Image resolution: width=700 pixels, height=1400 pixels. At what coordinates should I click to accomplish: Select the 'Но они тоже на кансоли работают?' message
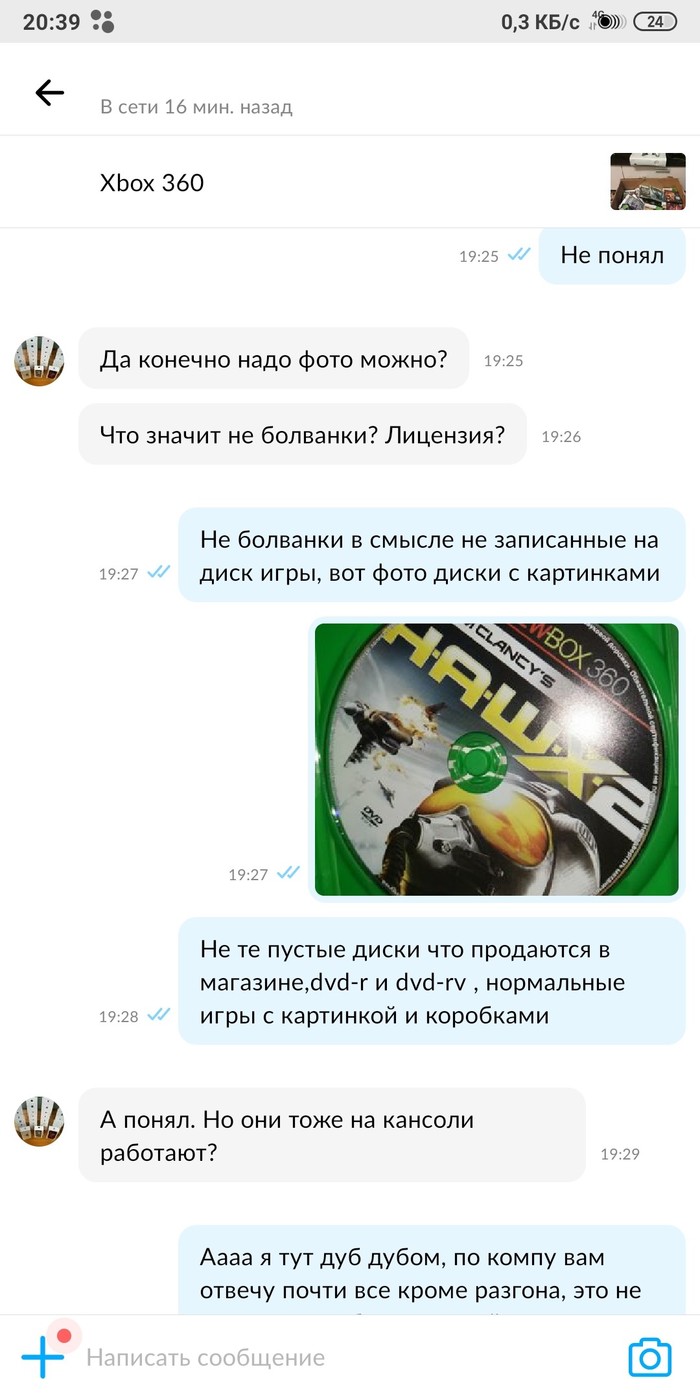pyautogui.click(x=331, y=1136)
